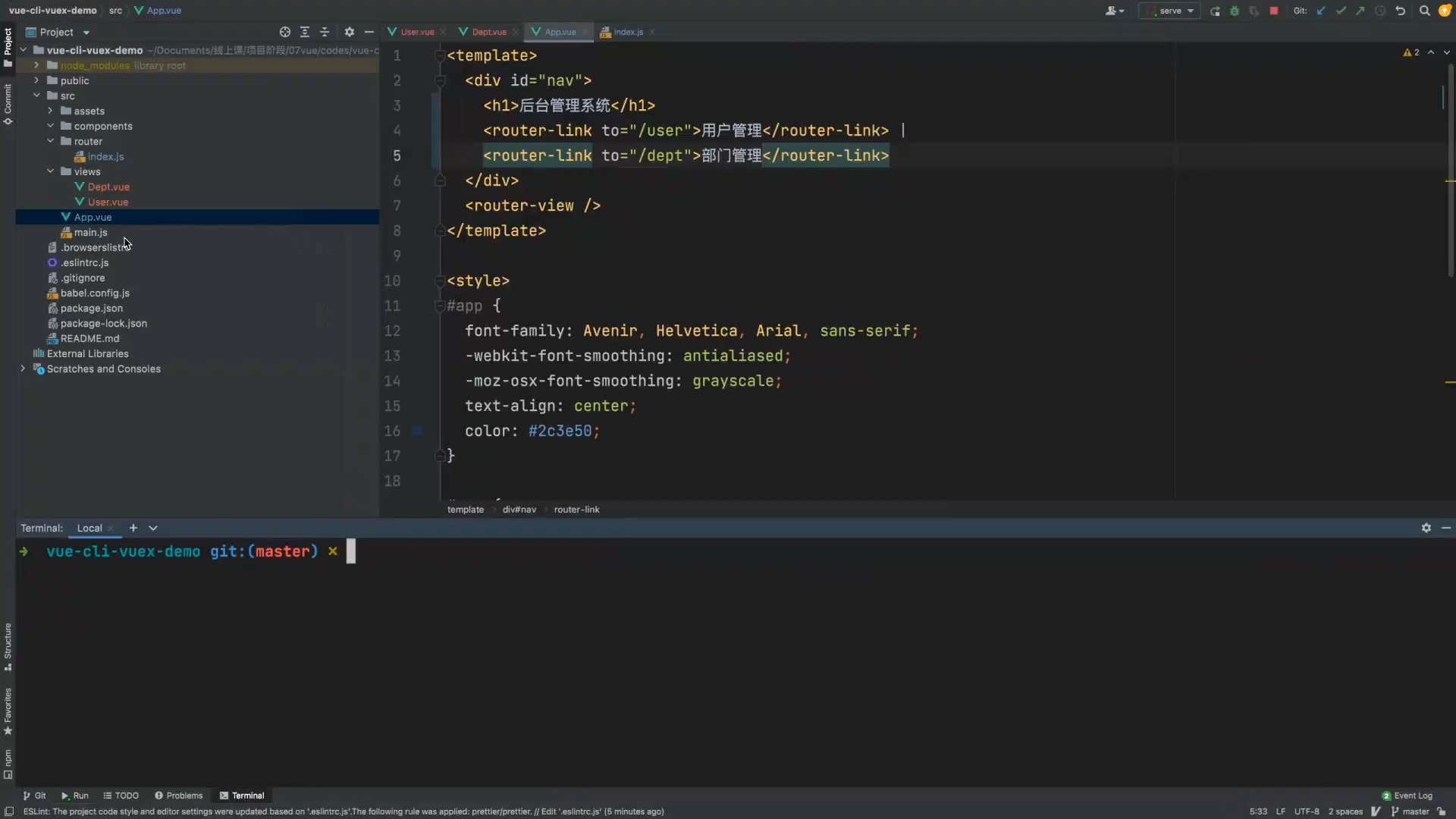
Task: Open User.vue in the views folder
Action: click(x=108, y=202)
